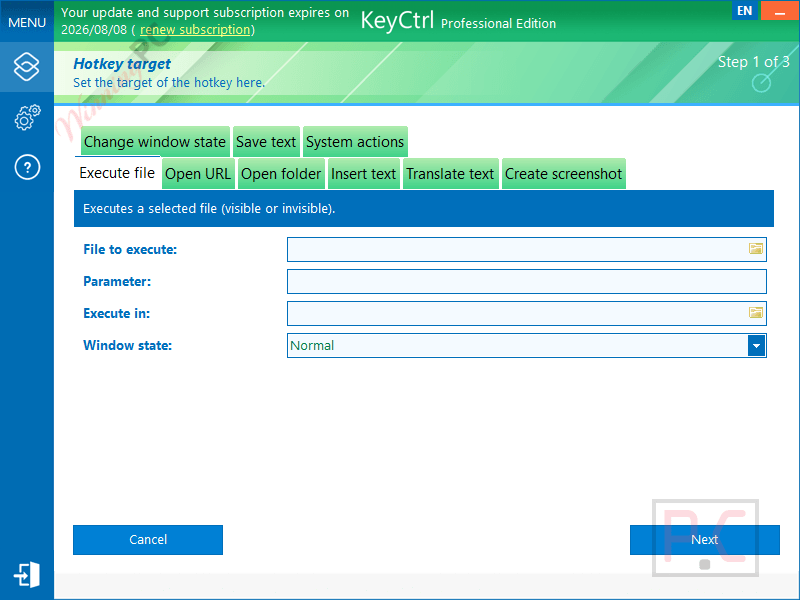Browse for file to execute folder icon
800x600 pixels.
[x=756, y=249]
